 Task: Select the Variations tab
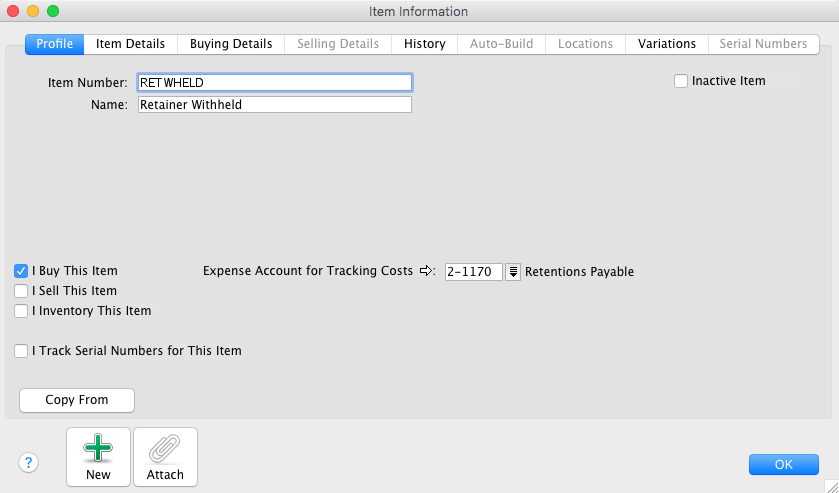click(x=667, y=44)
